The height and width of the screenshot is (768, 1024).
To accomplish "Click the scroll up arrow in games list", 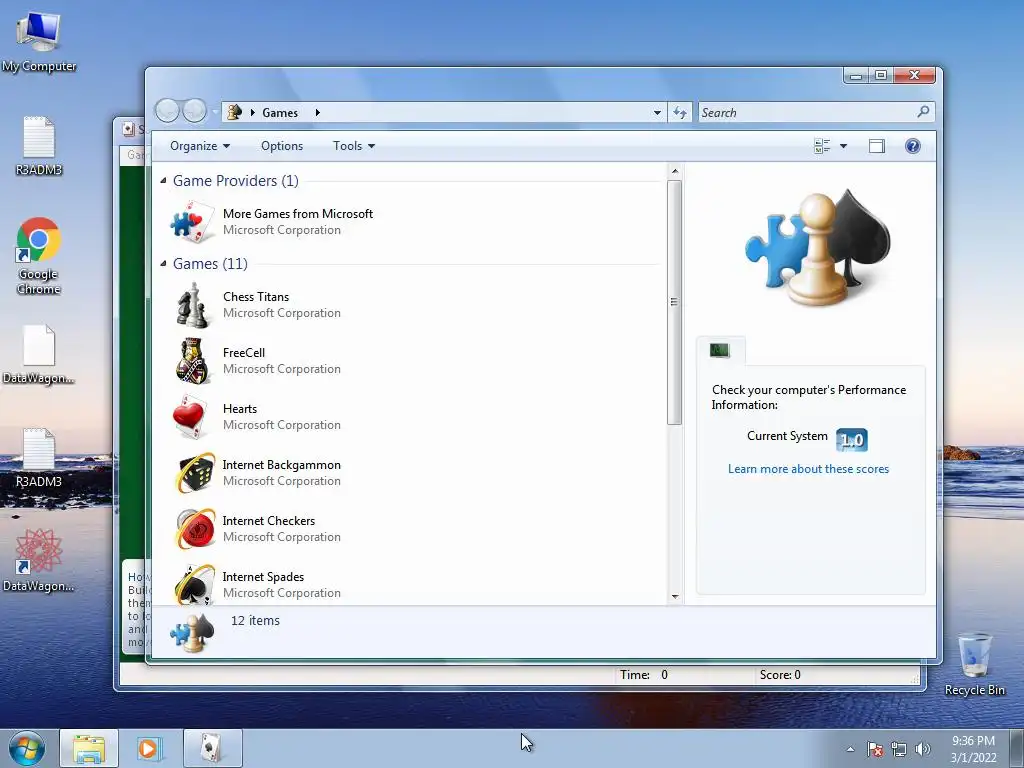I will (675, 171).
